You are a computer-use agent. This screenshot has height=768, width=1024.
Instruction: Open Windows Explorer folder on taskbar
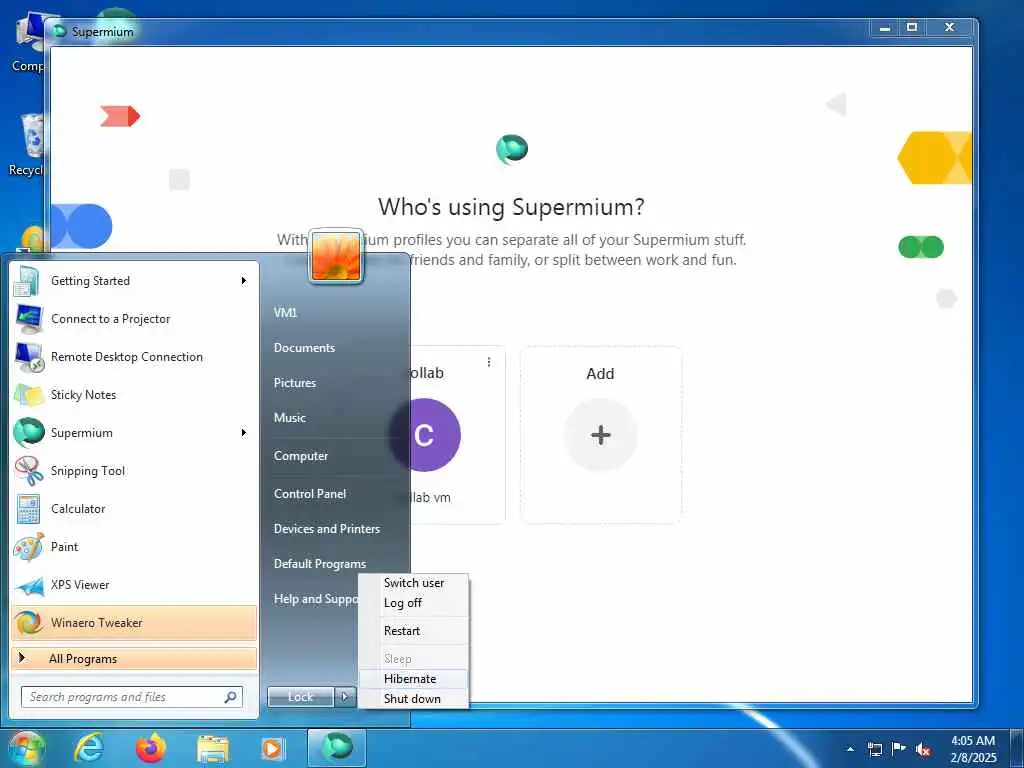[x=212, y=749]
